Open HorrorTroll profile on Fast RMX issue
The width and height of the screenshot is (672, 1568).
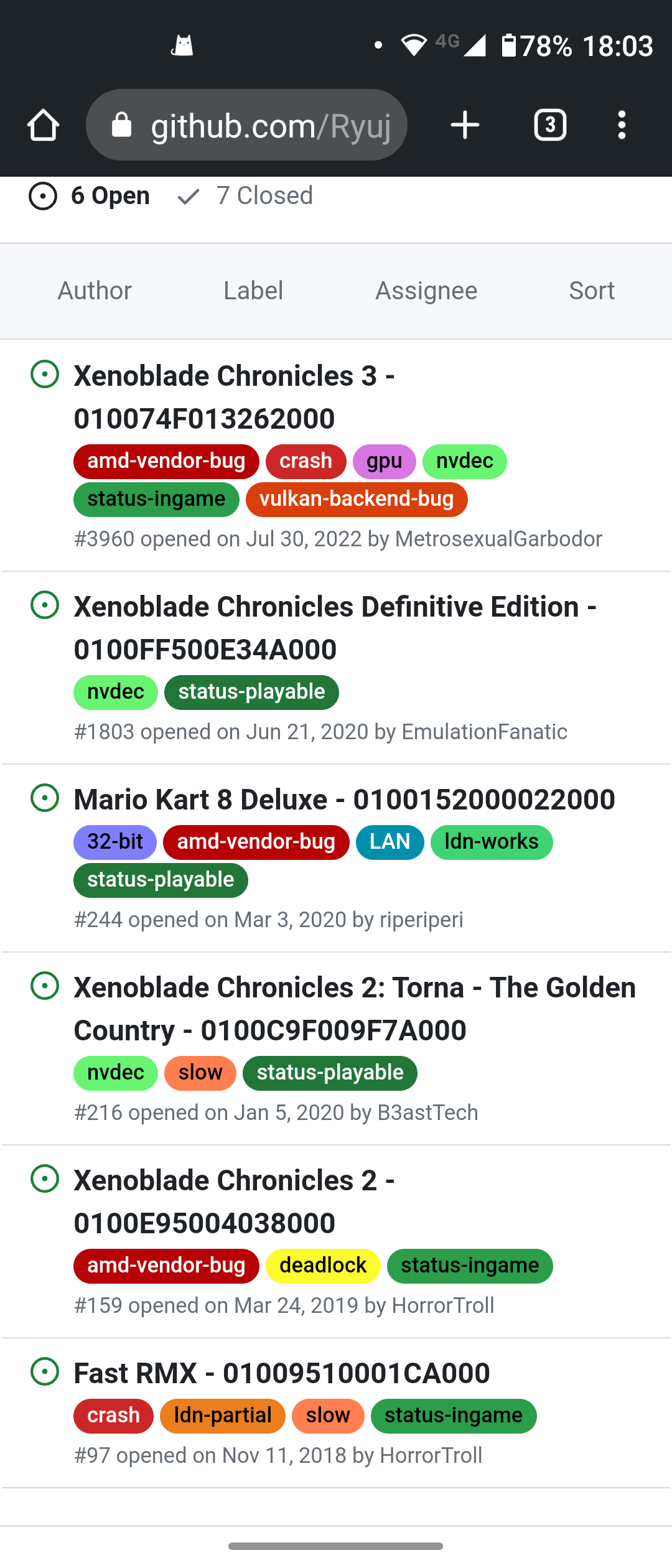tap(431, 1455)
